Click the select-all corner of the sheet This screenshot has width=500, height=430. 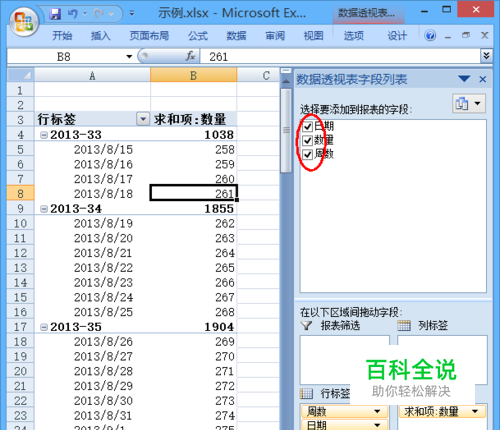20,75
